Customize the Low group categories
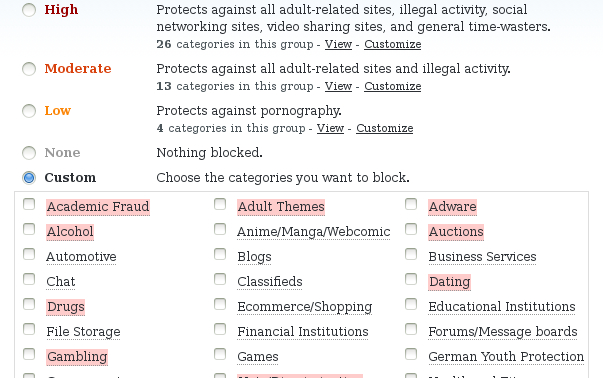The image size is (603, 378). pyautogui.click(x=385, y=128)
